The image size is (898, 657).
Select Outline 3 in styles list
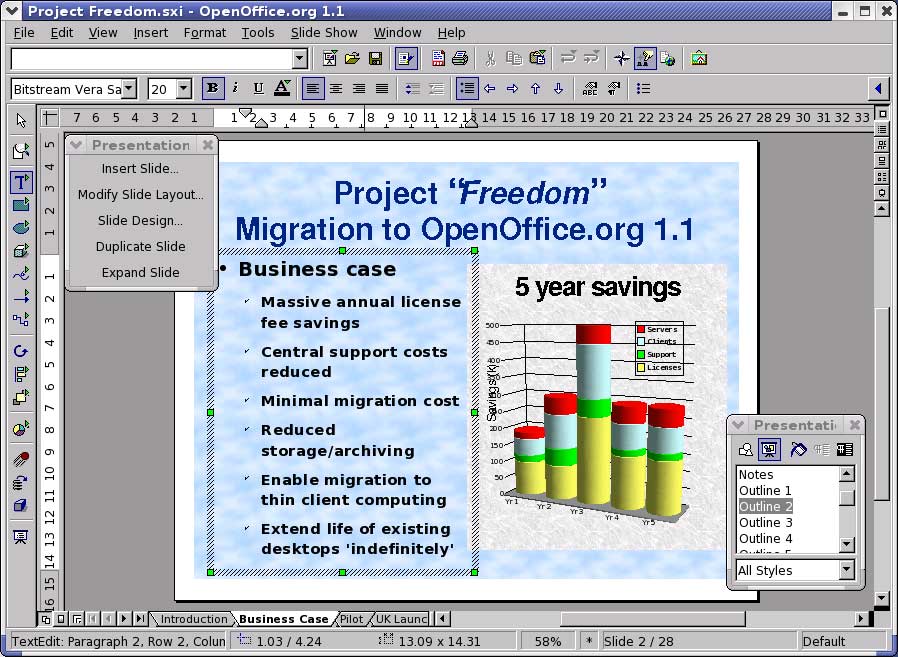(x=766, y=522)
